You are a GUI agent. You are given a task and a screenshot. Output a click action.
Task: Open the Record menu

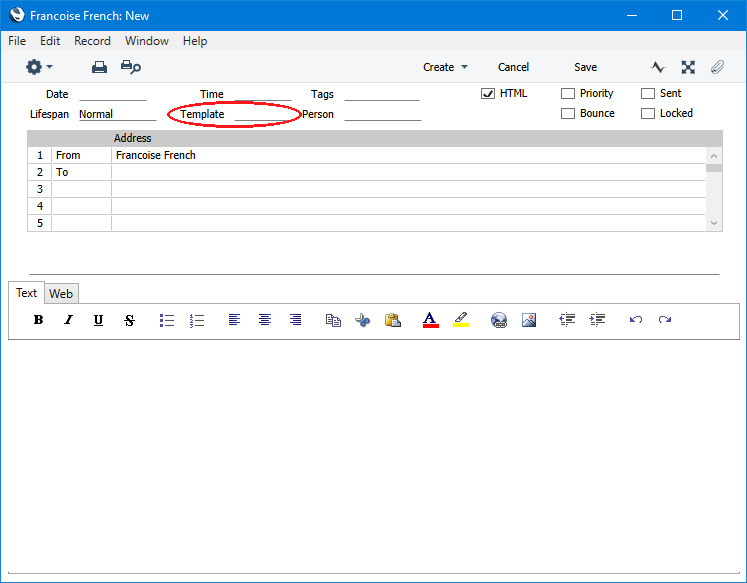tap(92, 41)
